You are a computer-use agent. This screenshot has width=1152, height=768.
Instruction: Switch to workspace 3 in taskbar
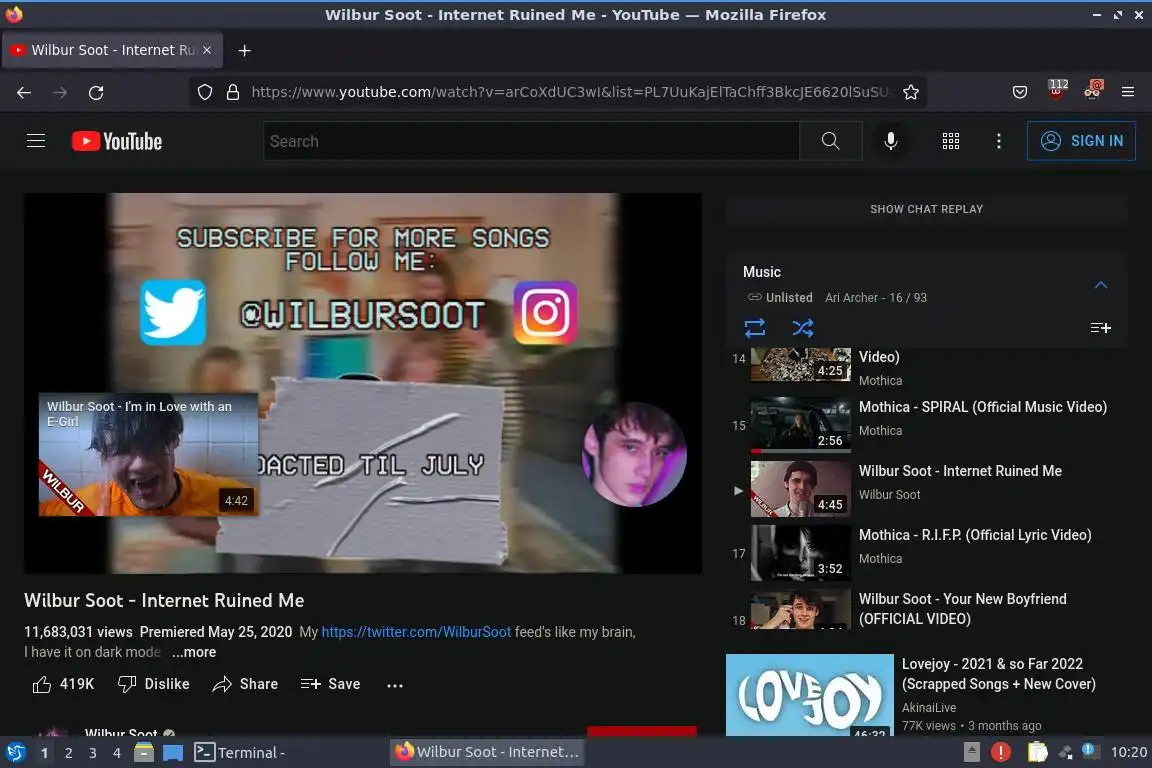pyautogui.click(x=93, y=753)
